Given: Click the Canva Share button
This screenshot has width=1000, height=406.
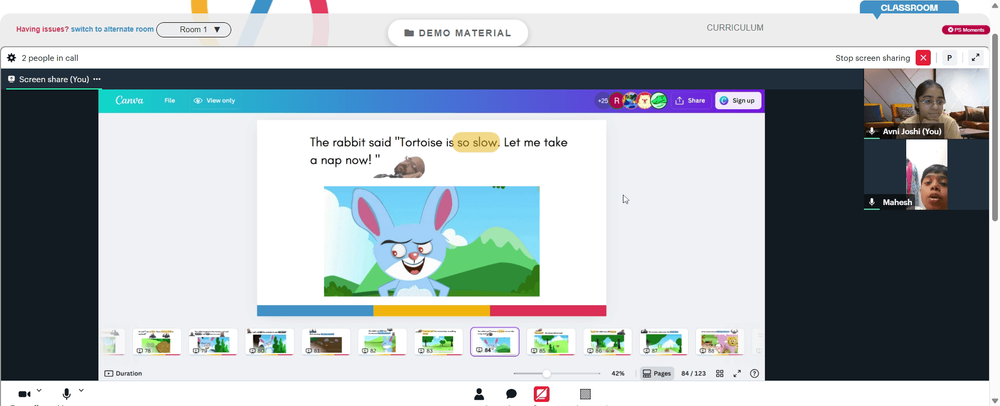Looking at the screenshot, I should 690,101.
